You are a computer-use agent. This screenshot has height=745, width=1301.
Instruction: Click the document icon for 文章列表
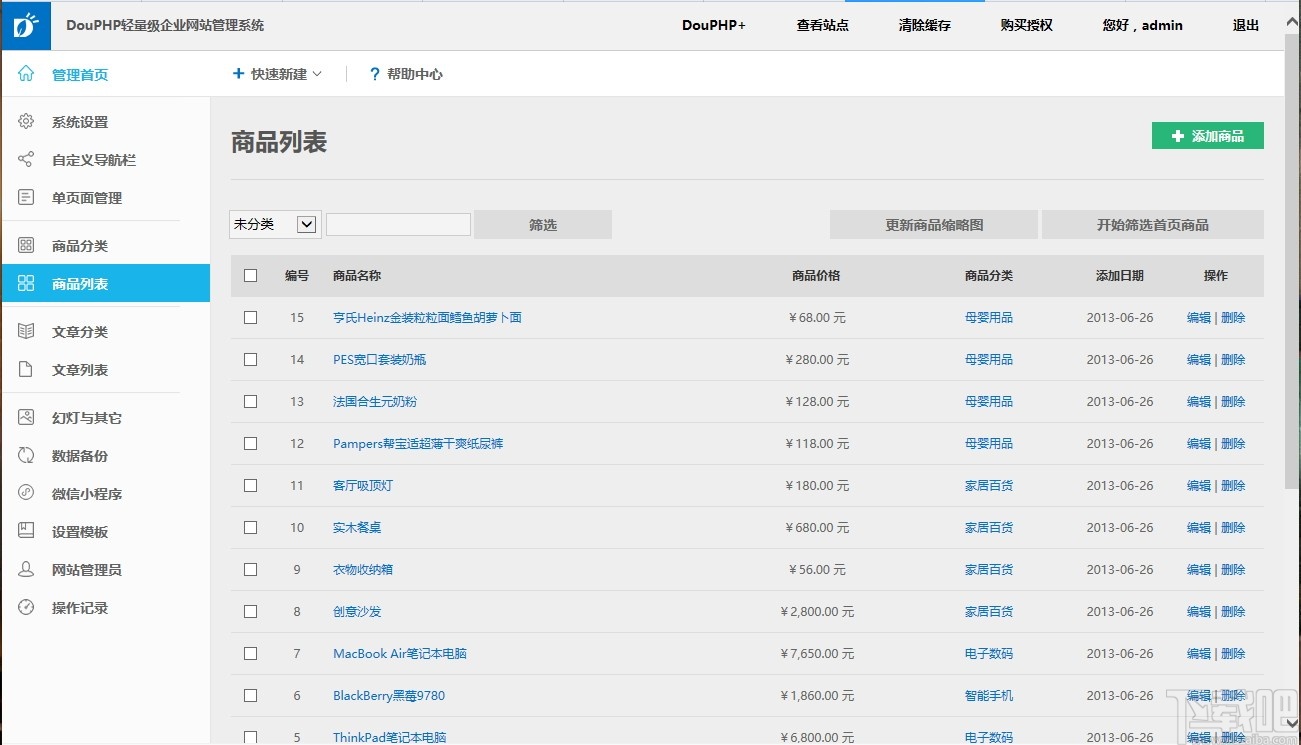point(26,370)
